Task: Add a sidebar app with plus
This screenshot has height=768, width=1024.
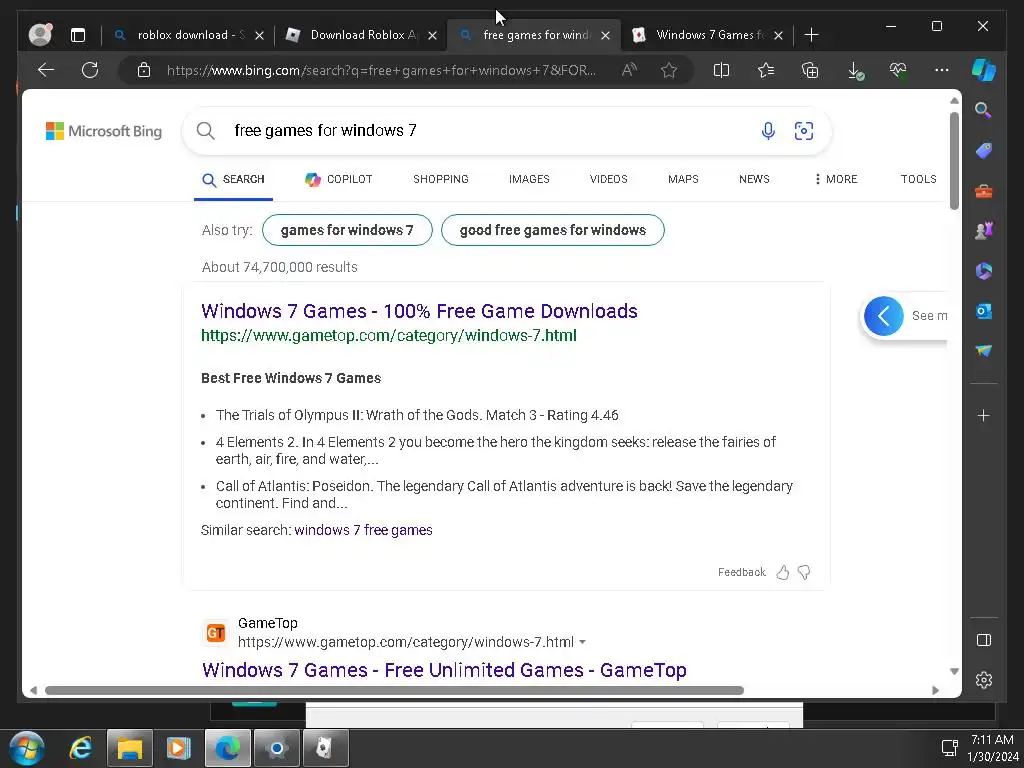Action: [x=984, y=415]
